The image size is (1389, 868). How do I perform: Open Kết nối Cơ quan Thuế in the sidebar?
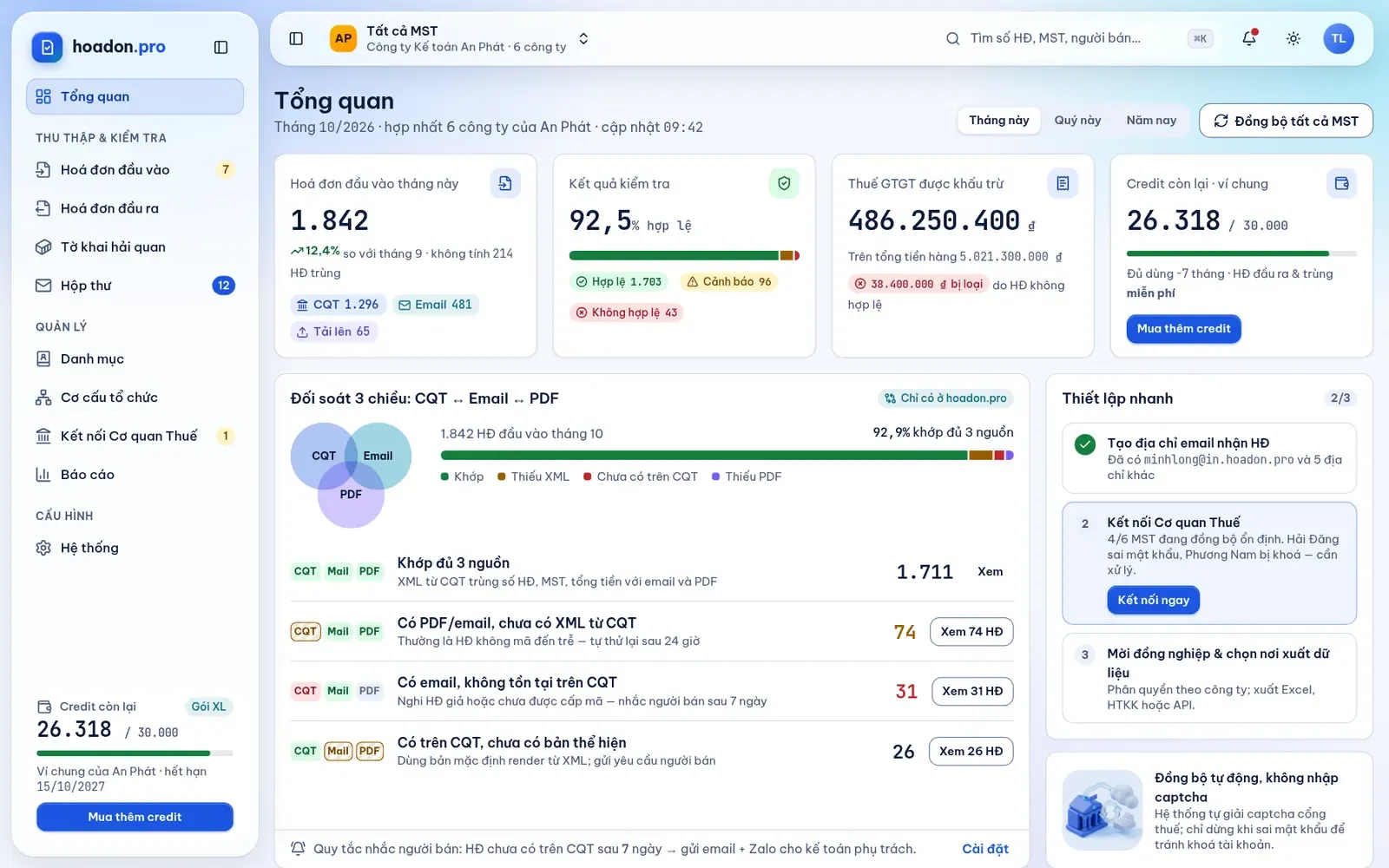(x=135, y=436)
